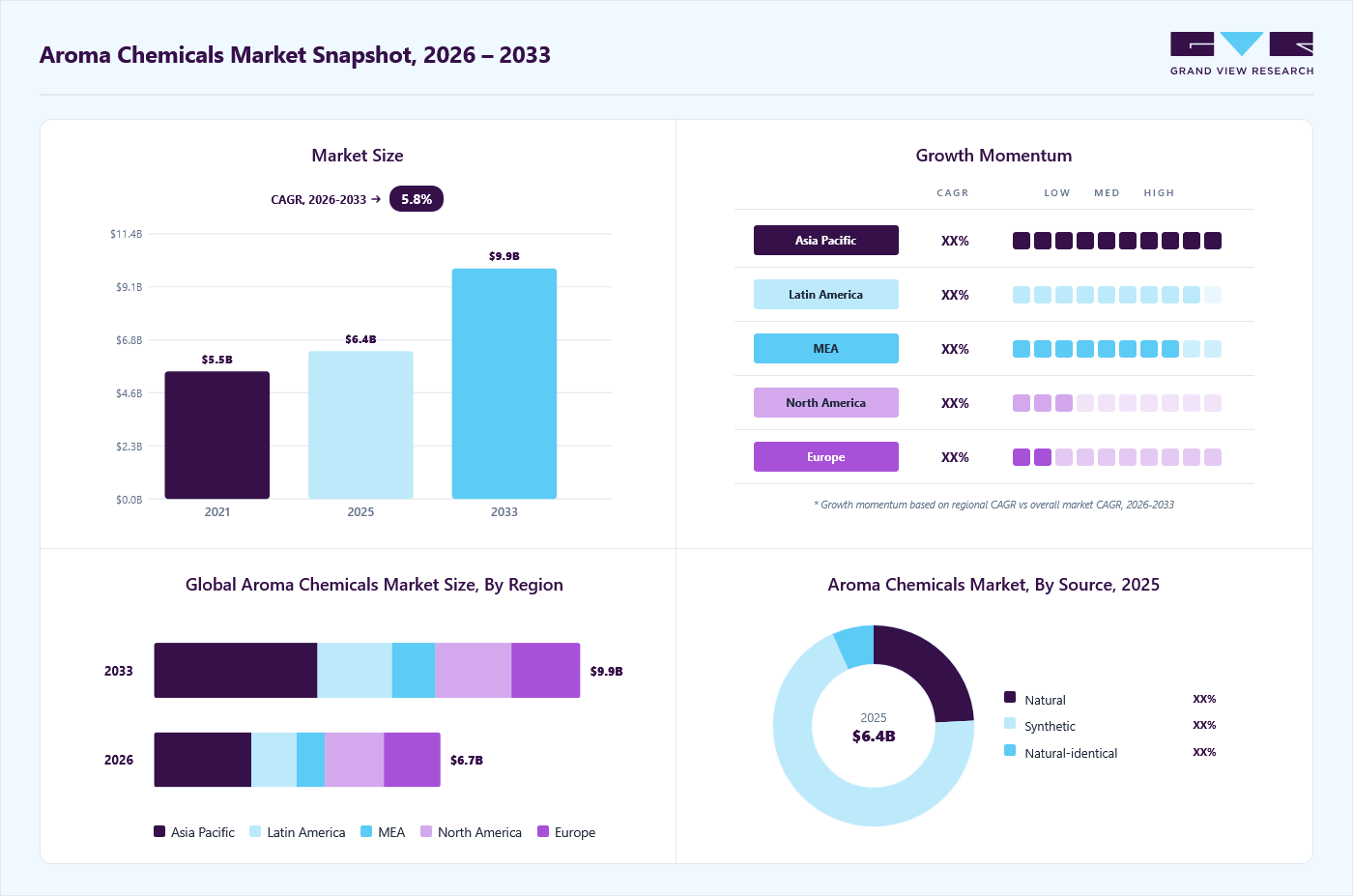Click the Europe 'XX%' CAGR value
Image resolution: width=1353 pixels, height=896 pixels.
coord(955,457)
